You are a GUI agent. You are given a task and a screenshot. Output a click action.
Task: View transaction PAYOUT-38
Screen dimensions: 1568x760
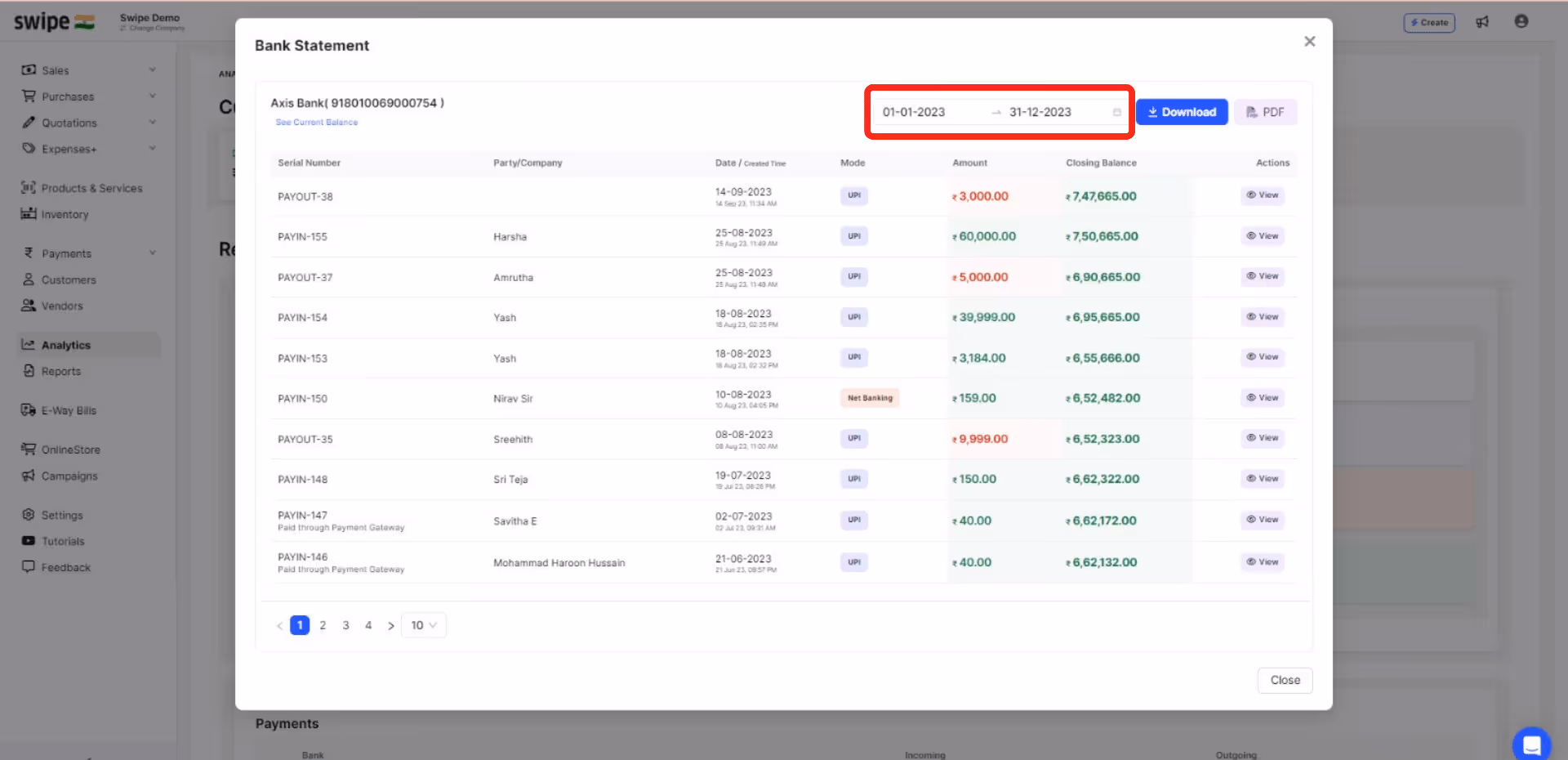(x=1263, y=195)
